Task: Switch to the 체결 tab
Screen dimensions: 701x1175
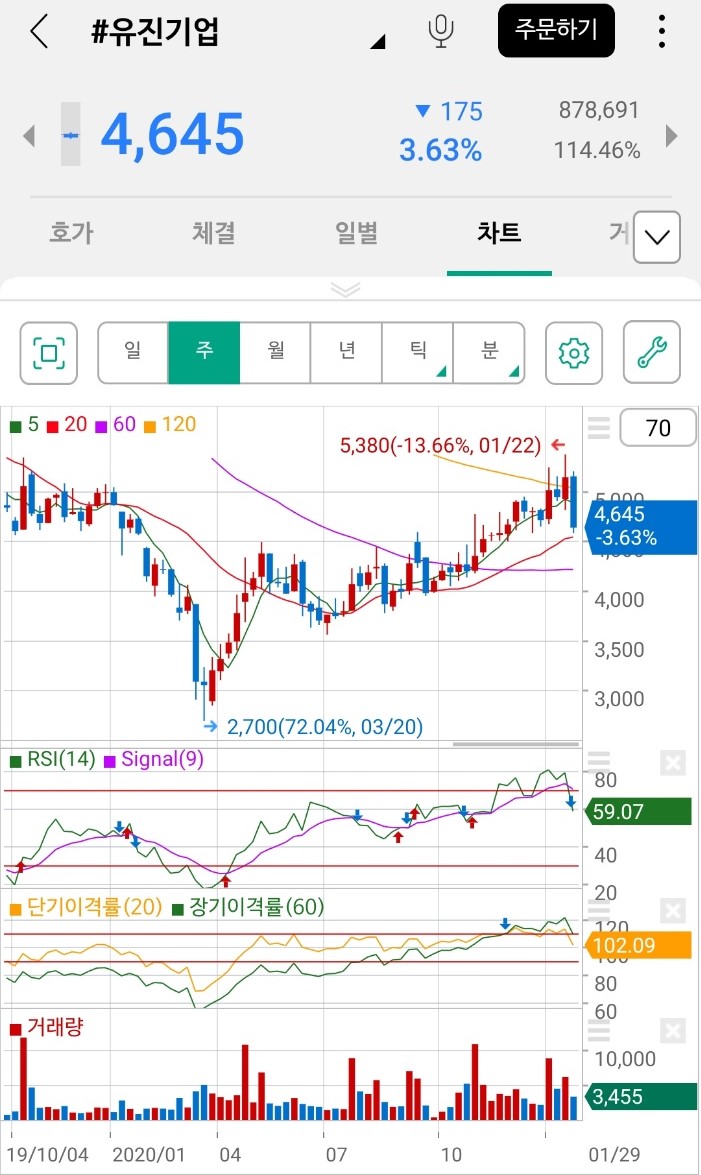Action: pos(214,232)
